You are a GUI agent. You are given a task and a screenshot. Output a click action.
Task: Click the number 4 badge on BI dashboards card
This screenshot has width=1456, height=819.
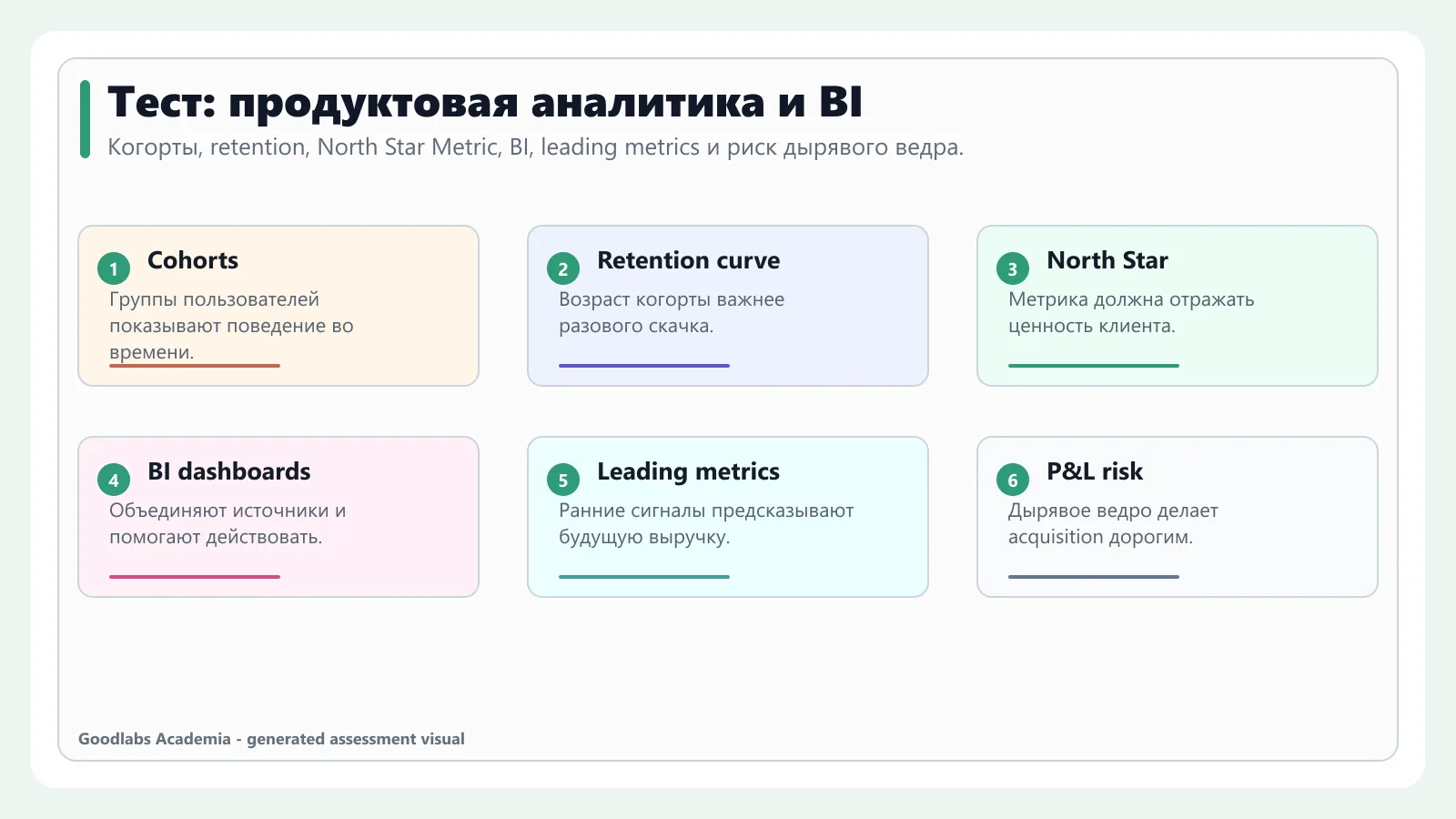pyautogui.click(x=114, y=480)
